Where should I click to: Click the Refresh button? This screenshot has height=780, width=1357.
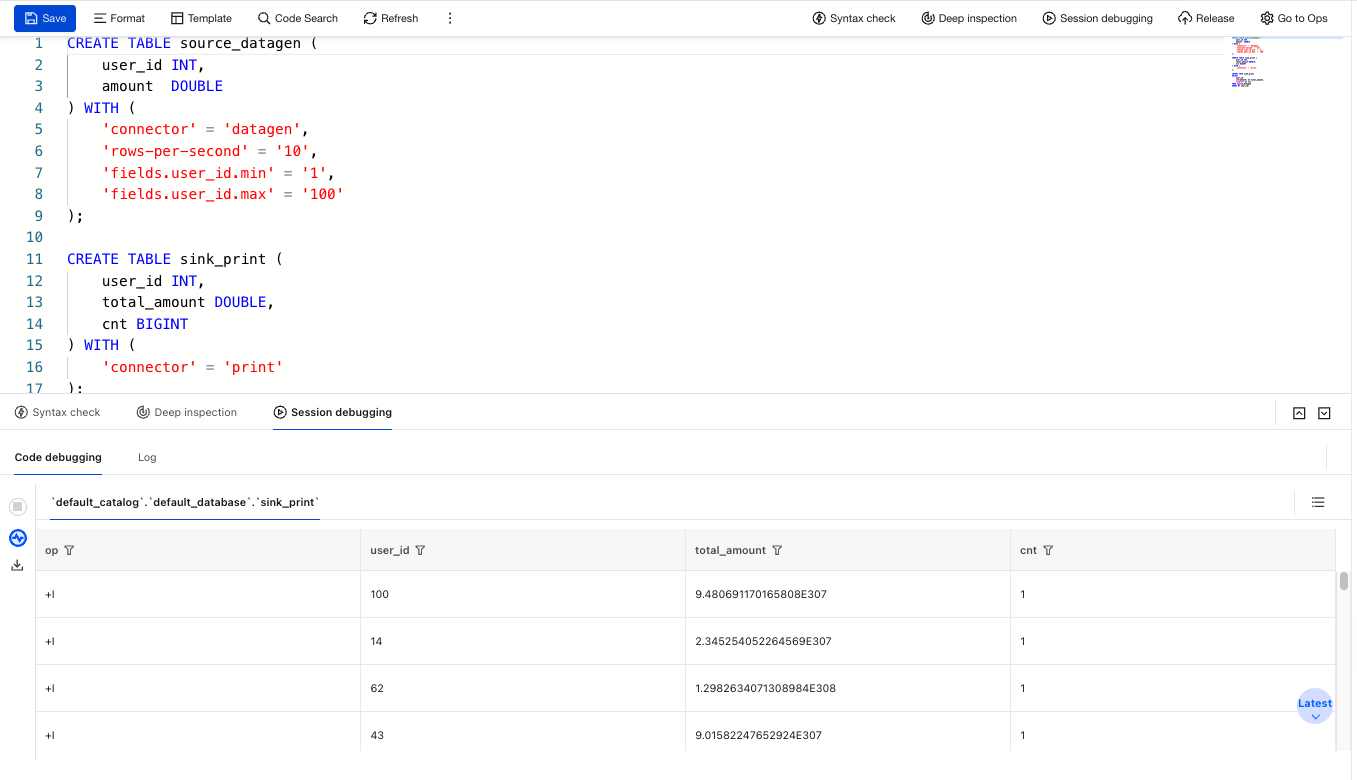391,18
